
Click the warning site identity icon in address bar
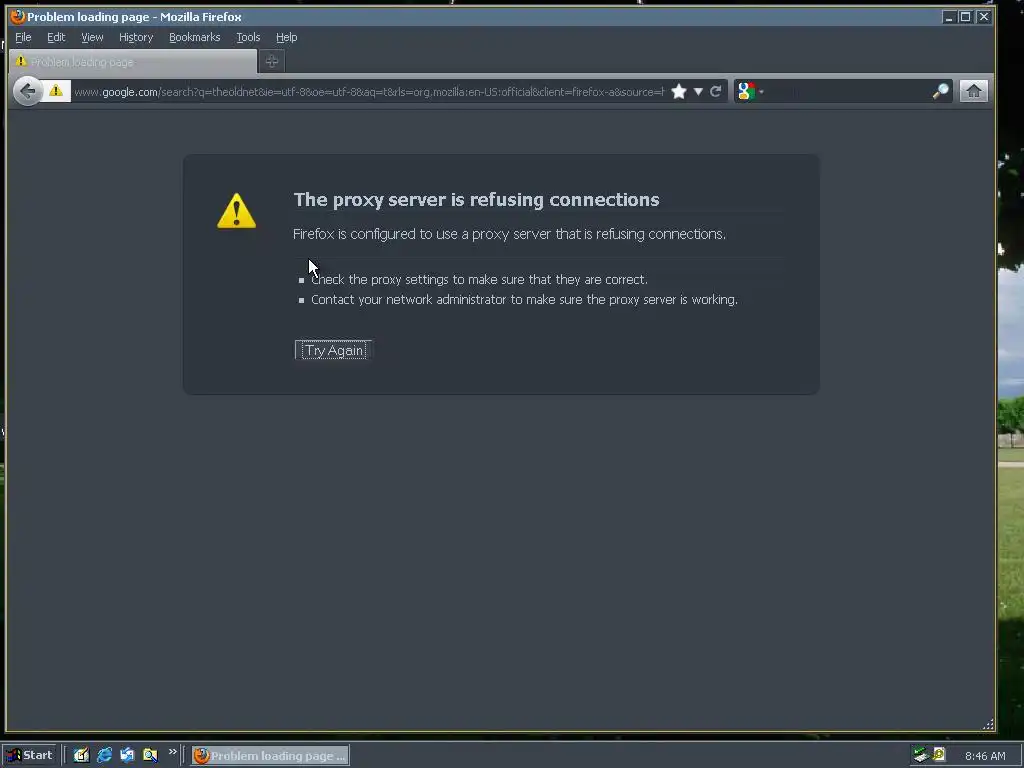(56, 91)
